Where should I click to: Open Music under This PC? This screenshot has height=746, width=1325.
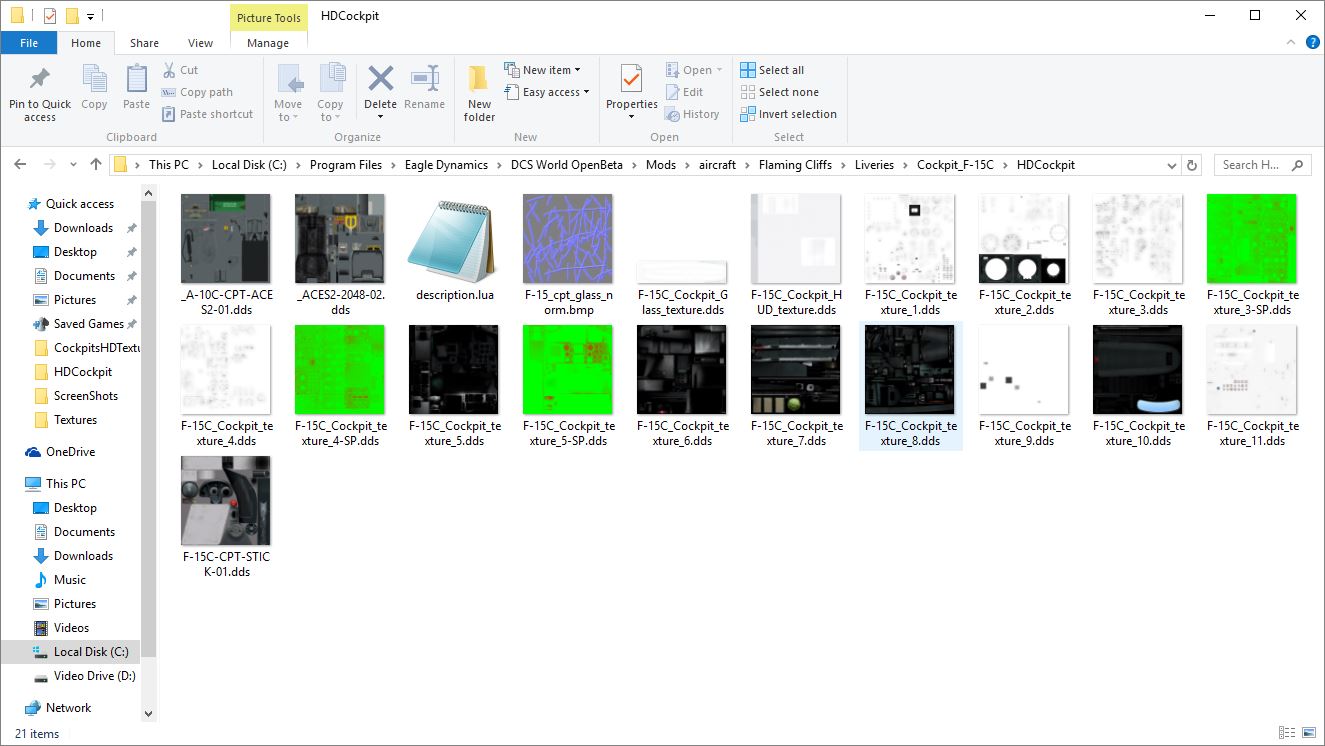point(70,580)
